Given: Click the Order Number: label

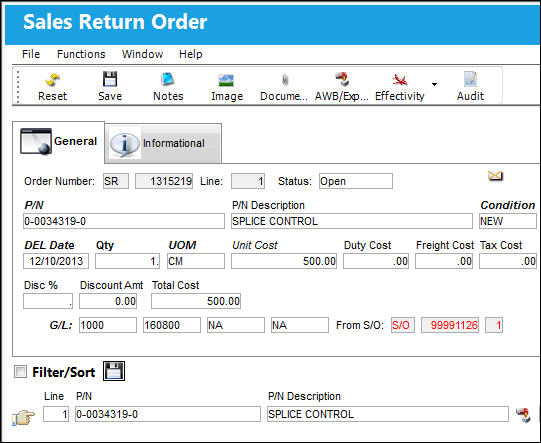Looking at the screenshot, I should (59, 181).
